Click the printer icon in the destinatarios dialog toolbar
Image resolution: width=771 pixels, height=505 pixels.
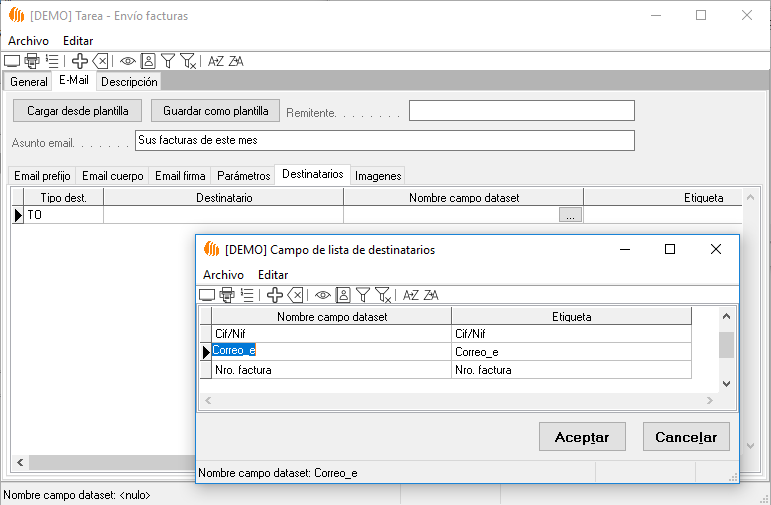(x=227, y=295)
